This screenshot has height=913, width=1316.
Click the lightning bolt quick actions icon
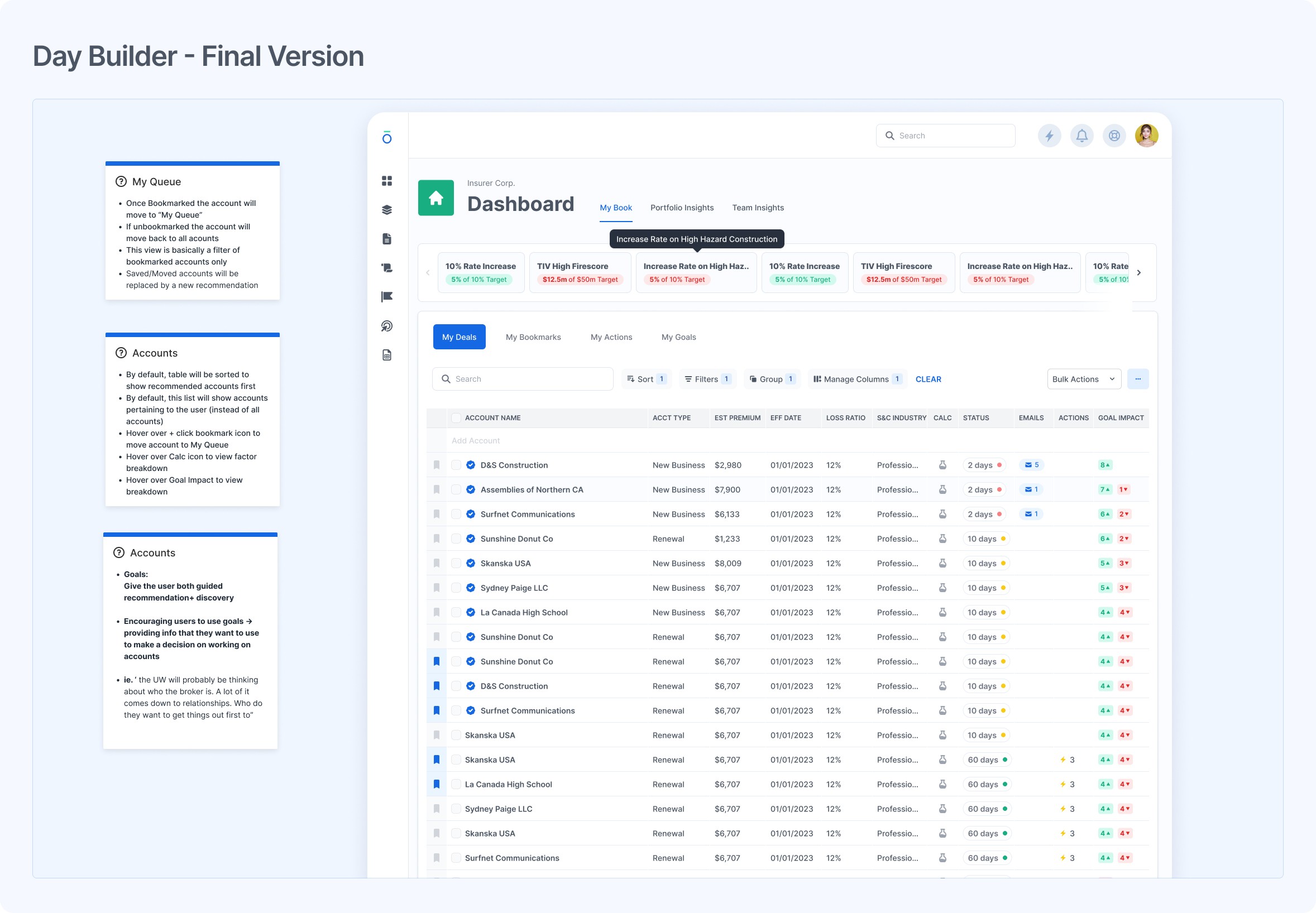click(x=1049, y=136)
